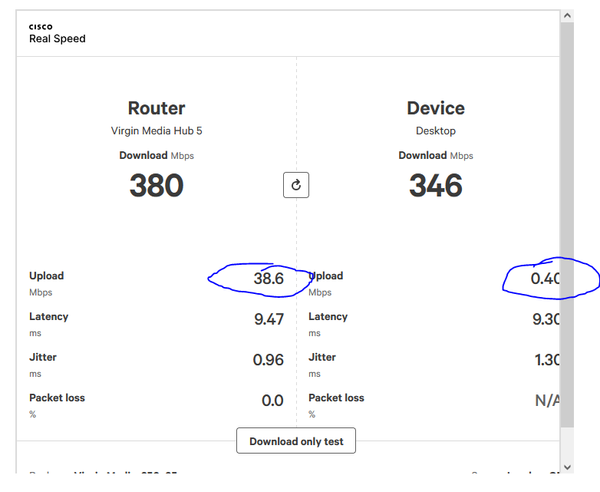Viewport: 600px width, 492px height.
Task: Click the Desktop device label
Action: pyautogui.click(x=435, y=131)
